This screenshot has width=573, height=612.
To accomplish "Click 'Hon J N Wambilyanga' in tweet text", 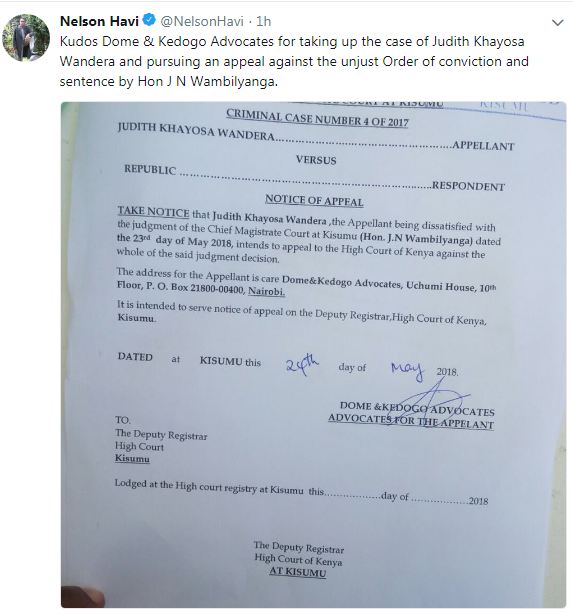I will (x=207, y=82).
